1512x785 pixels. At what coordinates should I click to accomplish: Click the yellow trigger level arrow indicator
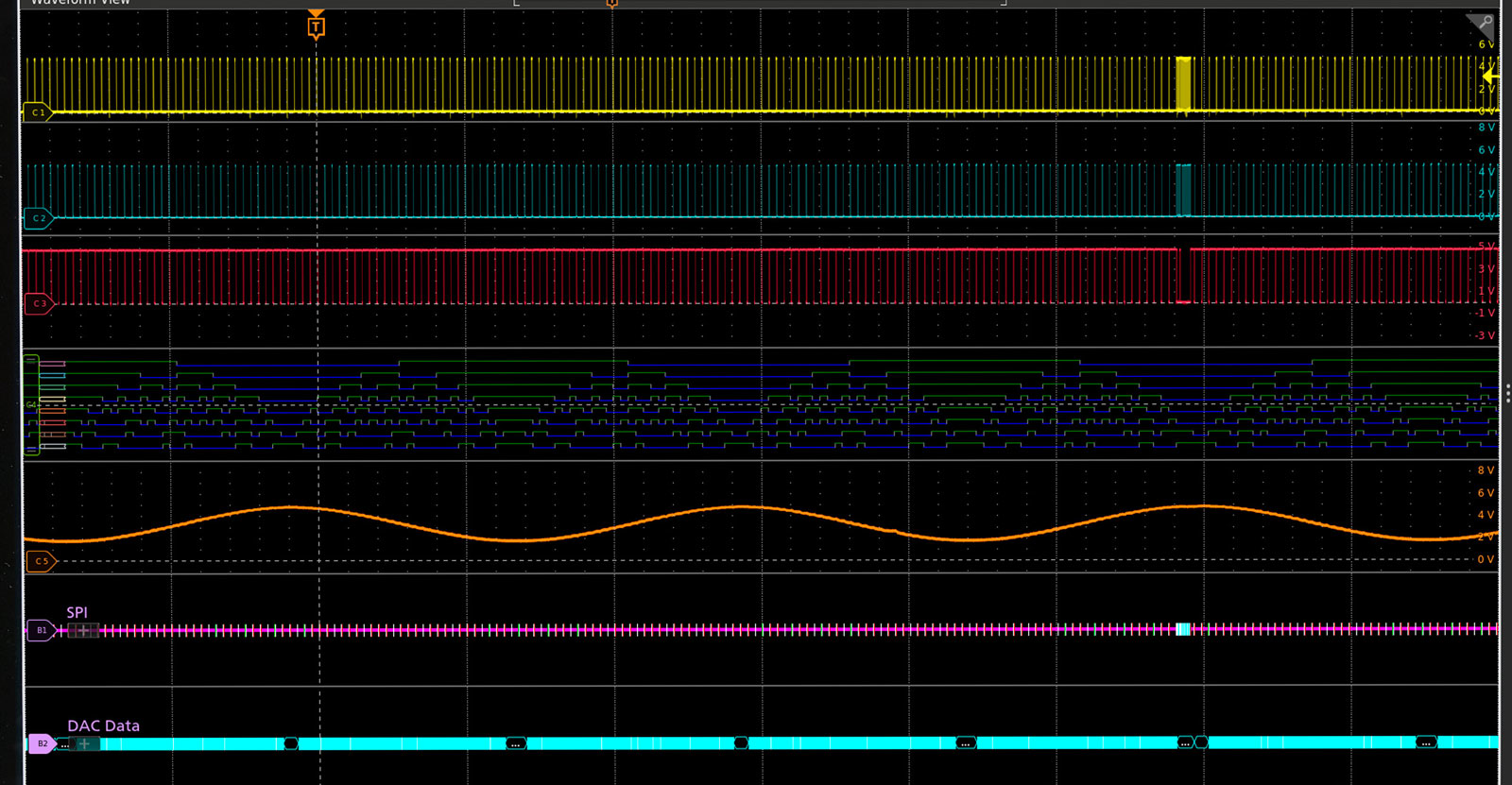tap(1490, 76)
